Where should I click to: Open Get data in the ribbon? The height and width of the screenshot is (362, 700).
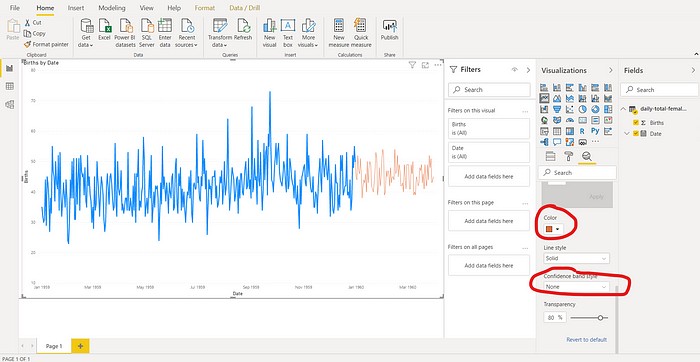(86, 33)
